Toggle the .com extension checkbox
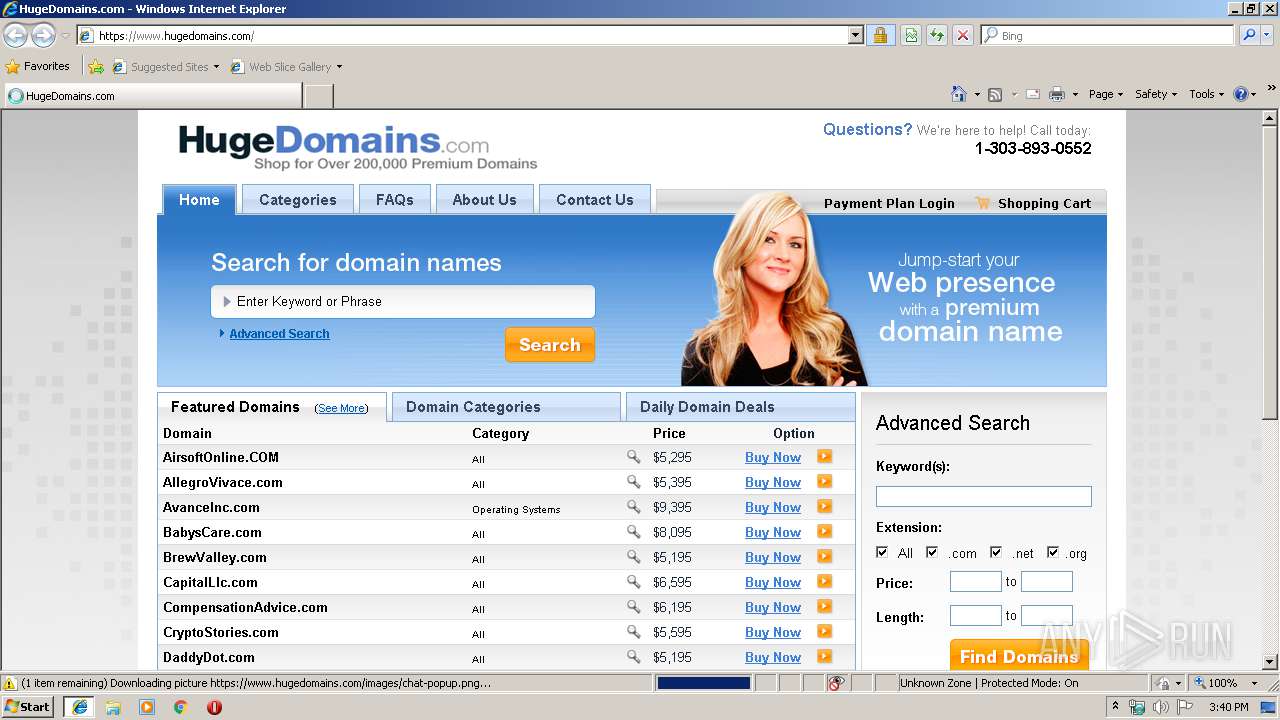This screenshot has width=1280, height=720. [x=932, y=552]
